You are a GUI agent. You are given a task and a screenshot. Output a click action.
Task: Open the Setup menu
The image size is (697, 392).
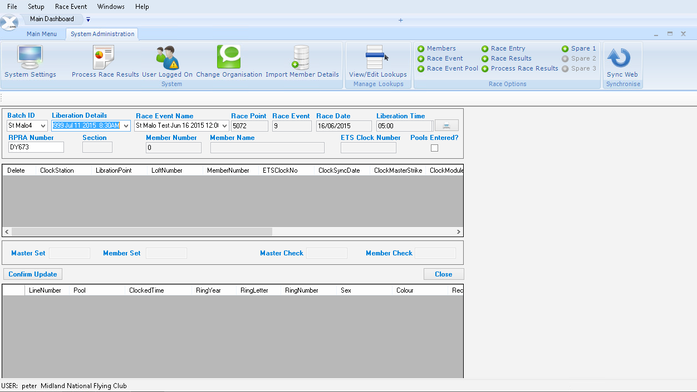click(36, 7)
